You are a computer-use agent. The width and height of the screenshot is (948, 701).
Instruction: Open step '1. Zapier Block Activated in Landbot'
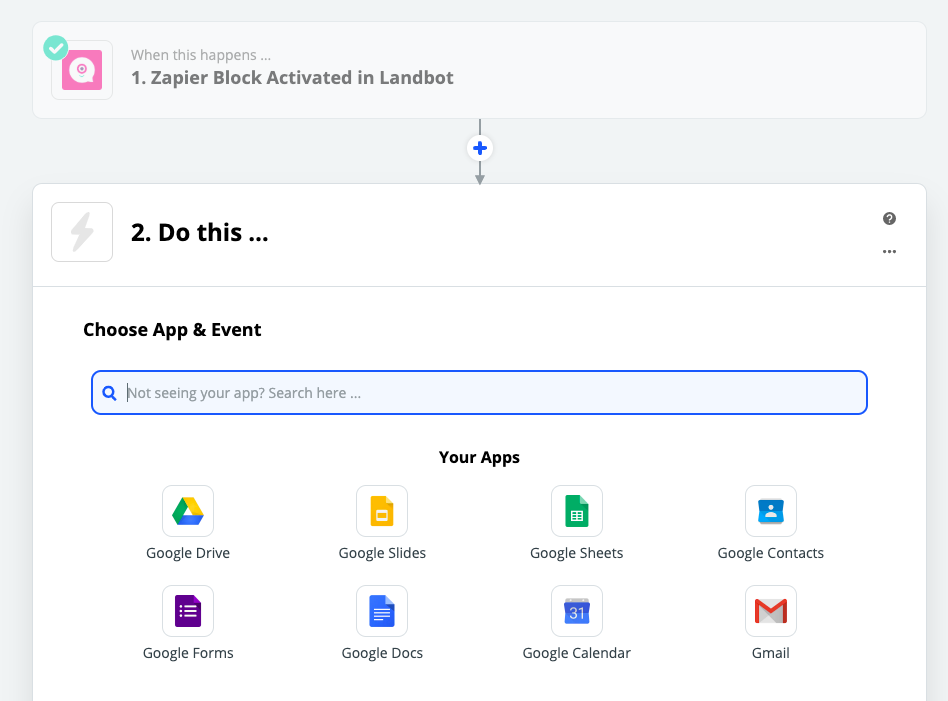pyautogui.click(x=479, y=70)
